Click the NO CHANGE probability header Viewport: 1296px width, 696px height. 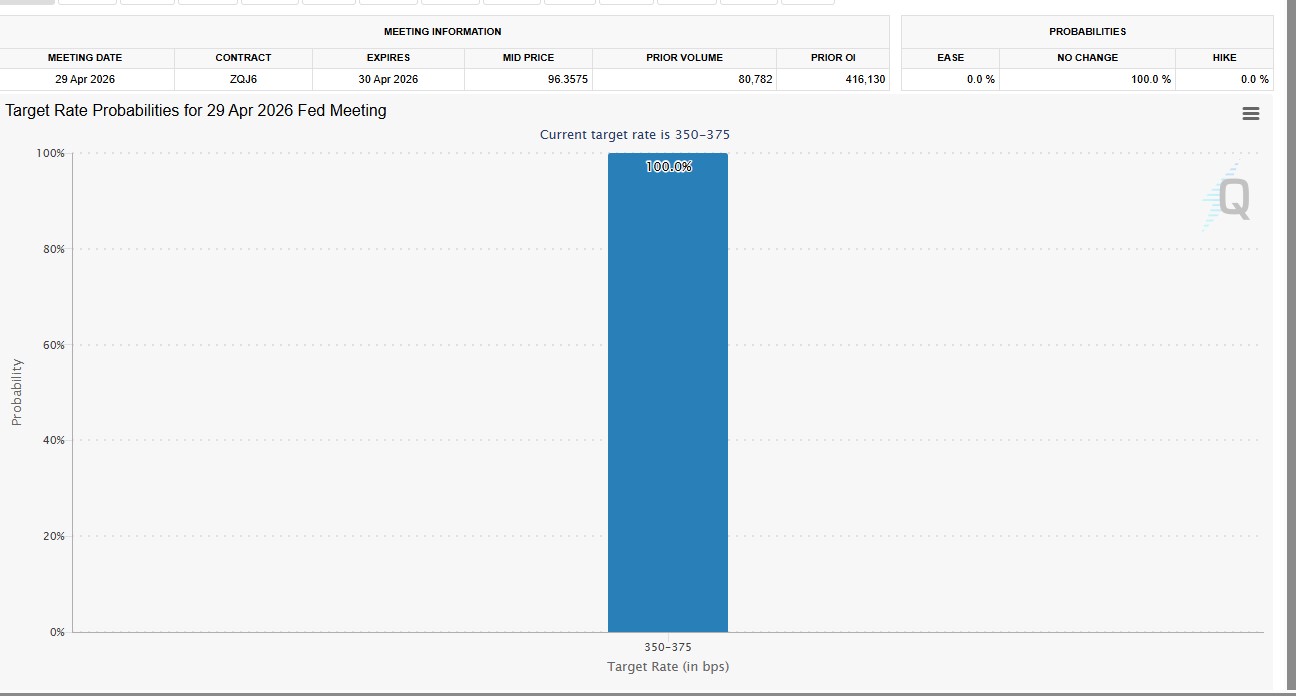(1086, 57)
